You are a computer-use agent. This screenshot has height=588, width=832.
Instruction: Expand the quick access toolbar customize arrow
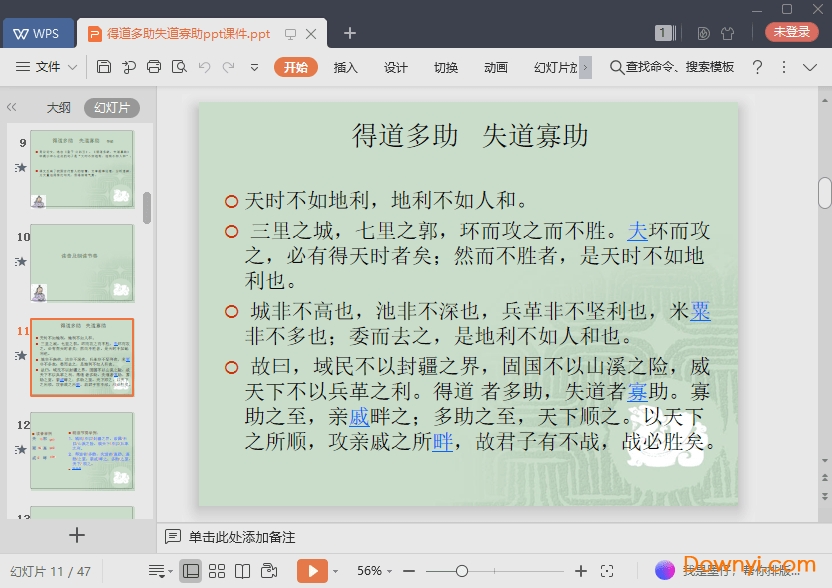pos(254,67)
